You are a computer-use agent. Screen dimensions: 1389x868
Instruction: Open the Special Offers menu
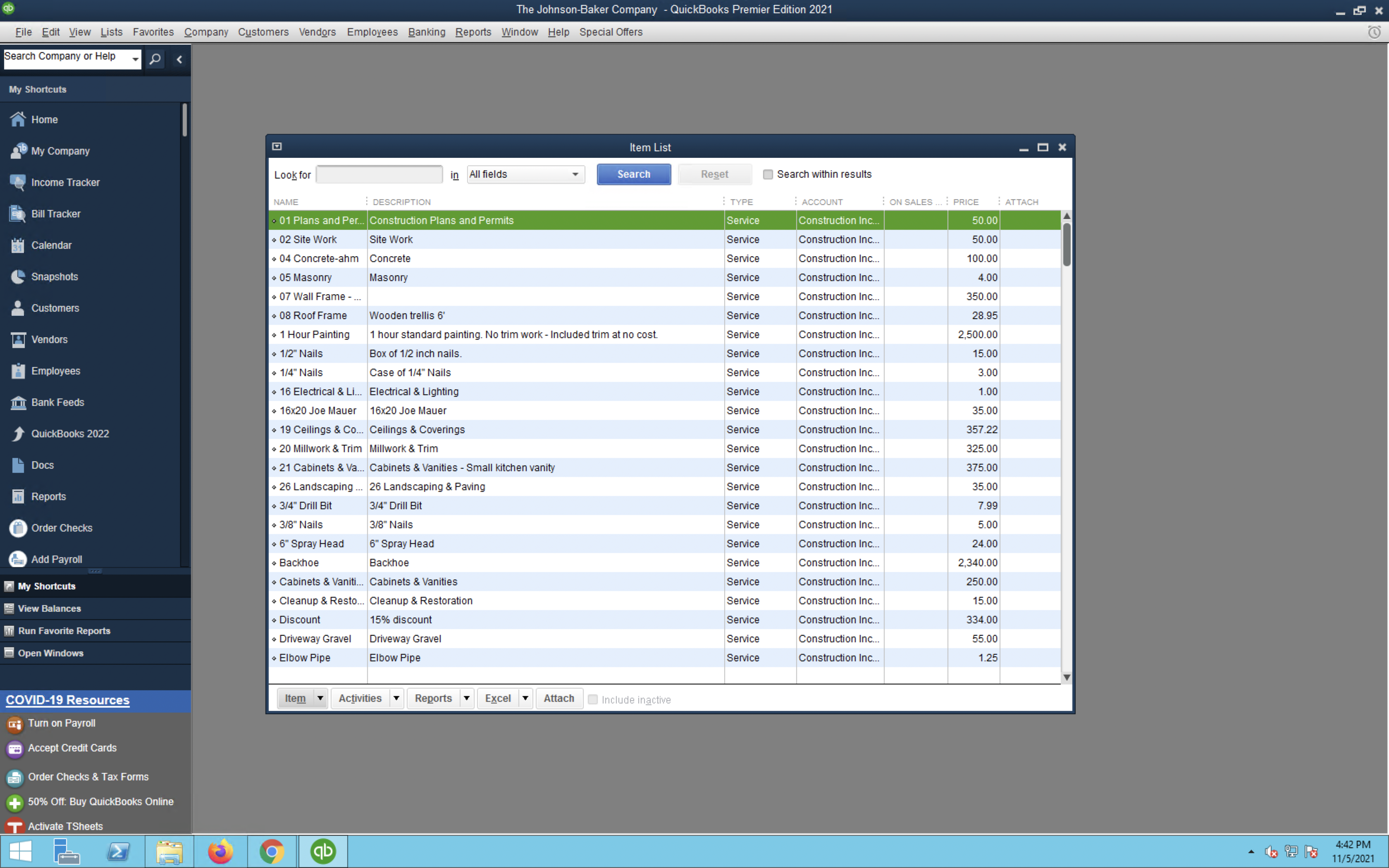pyautogui.click(x=611, y=32)
